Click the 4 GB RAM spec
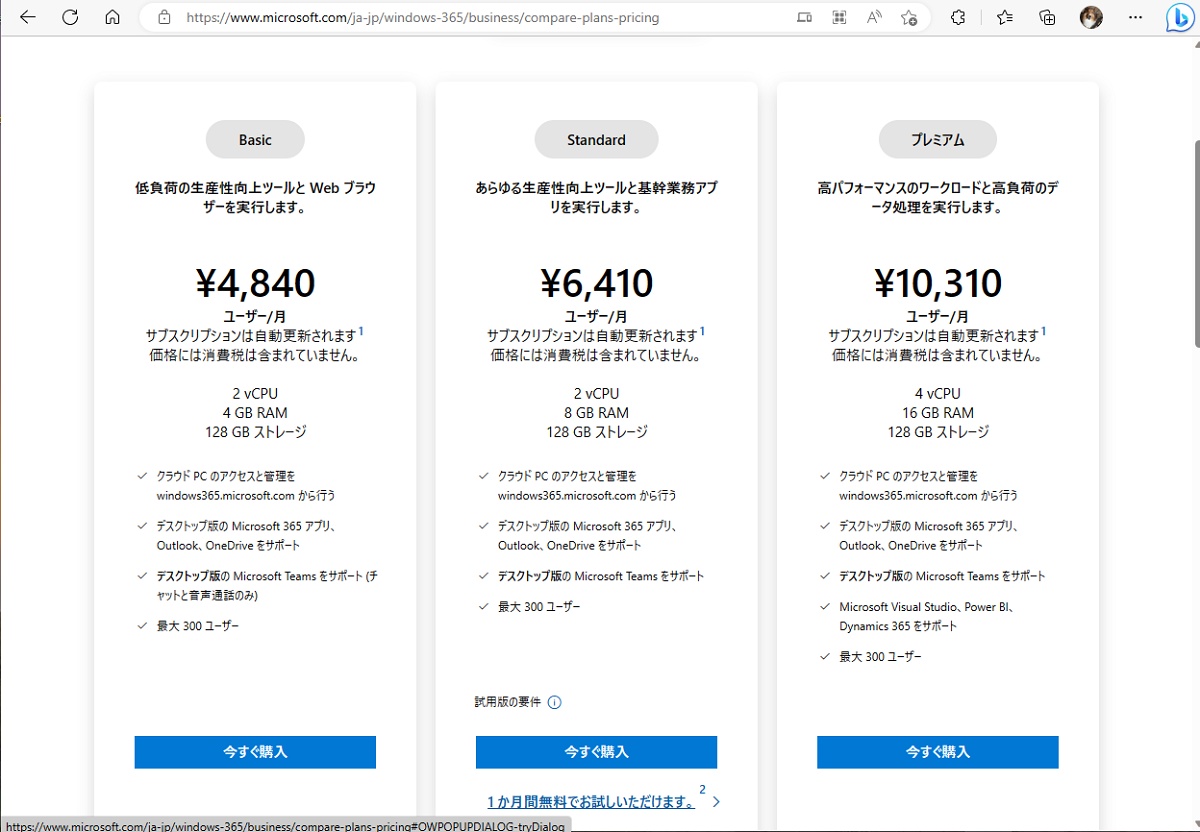This screenshot has width=1200, height=832. [255, 413]
